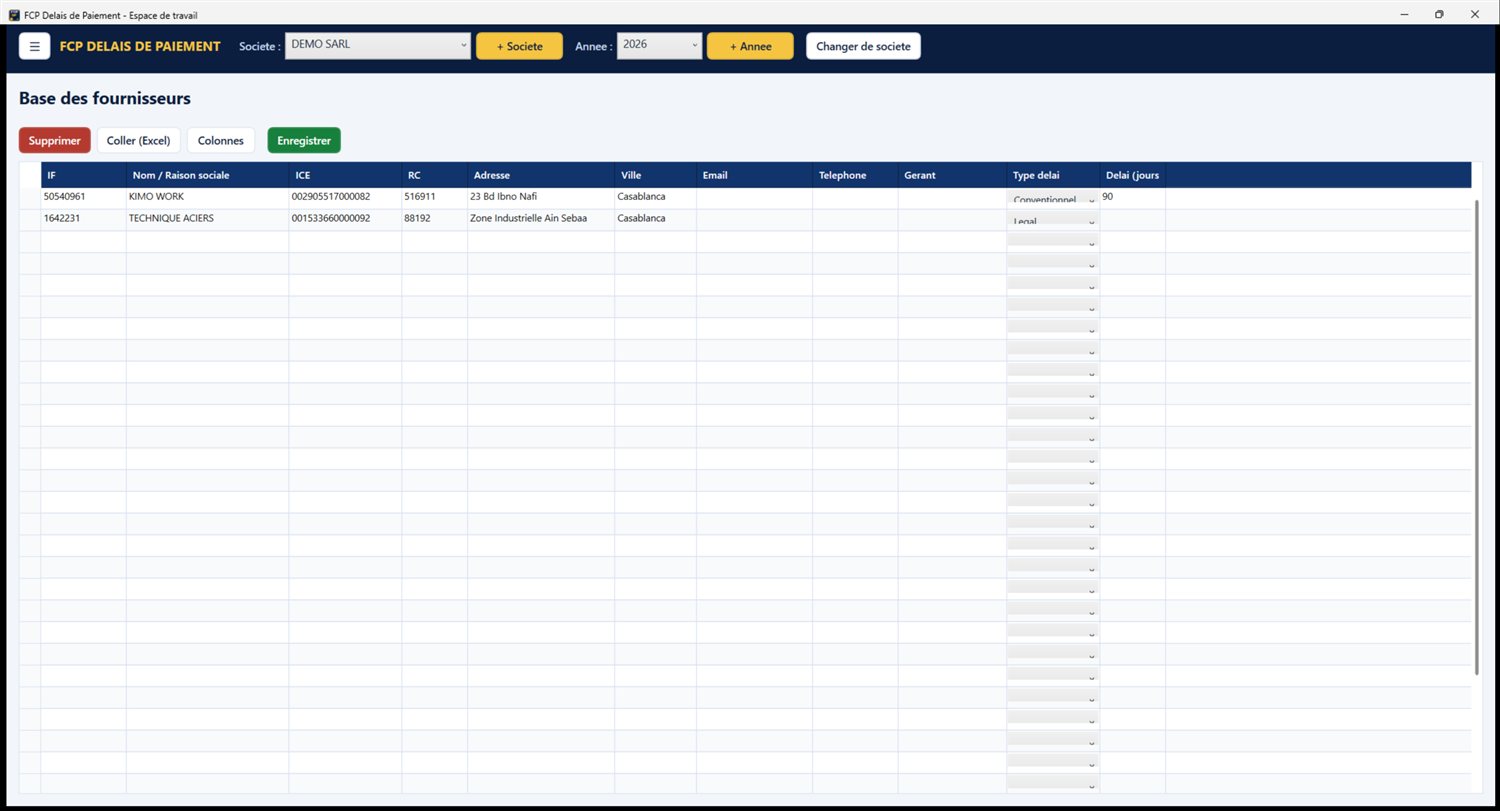Click the Gerant cell for KIMO WORK
The height and width of the screenshot is (811, 1500).
pyautogui.click(x=952, y=198)
